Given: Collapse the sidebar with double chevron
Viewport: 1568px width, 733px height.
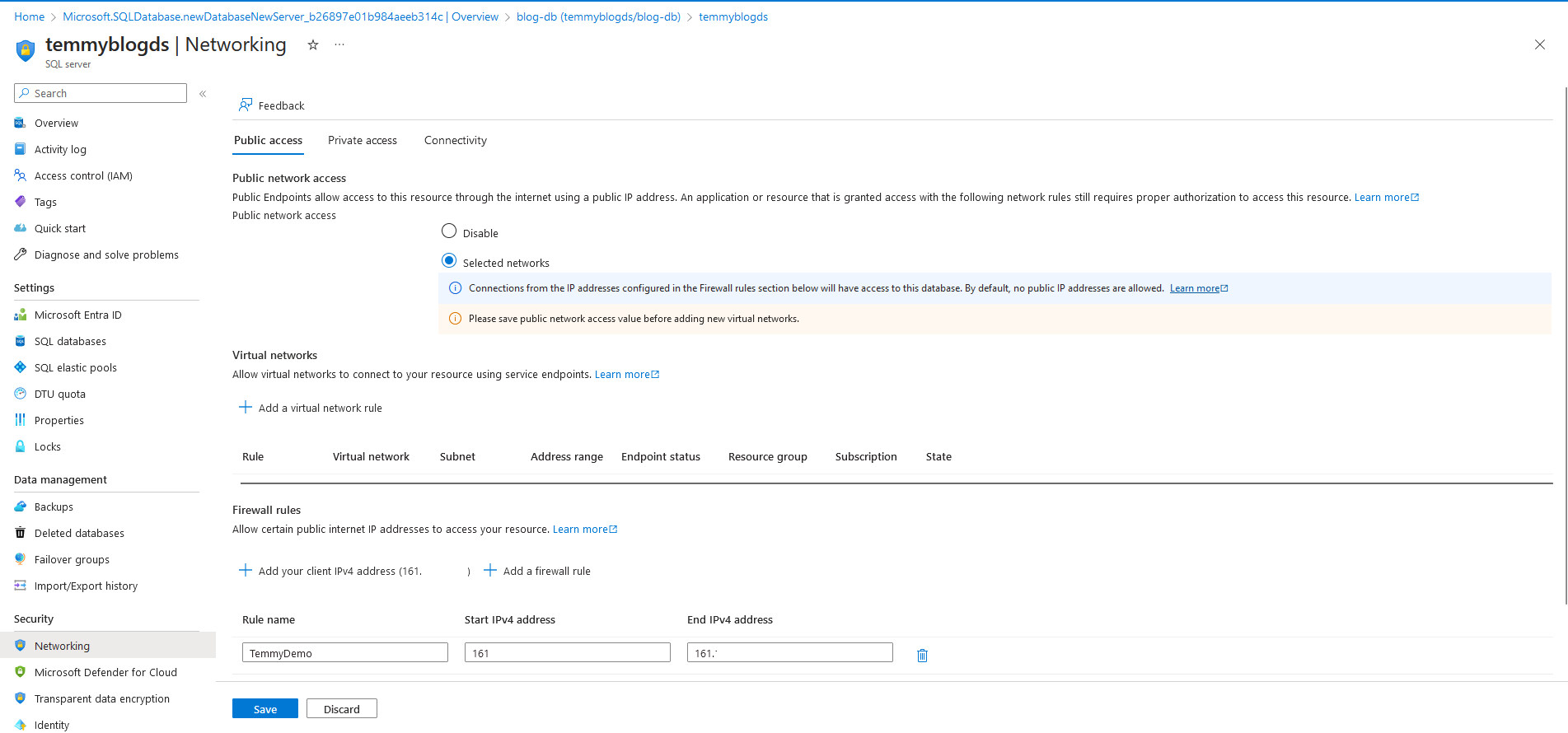Looking at the screenshot, I should click(x=203, y=94).
